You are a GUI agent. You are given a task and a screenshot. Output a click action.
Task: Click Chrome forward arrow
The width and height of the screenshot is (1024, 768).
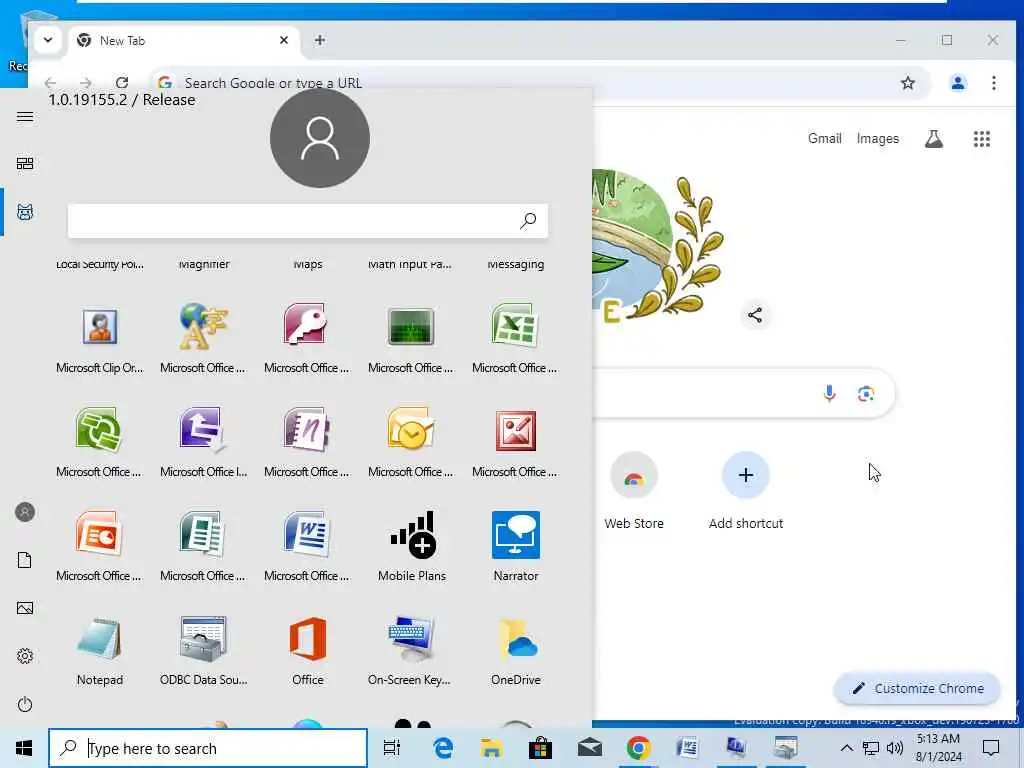86,83
